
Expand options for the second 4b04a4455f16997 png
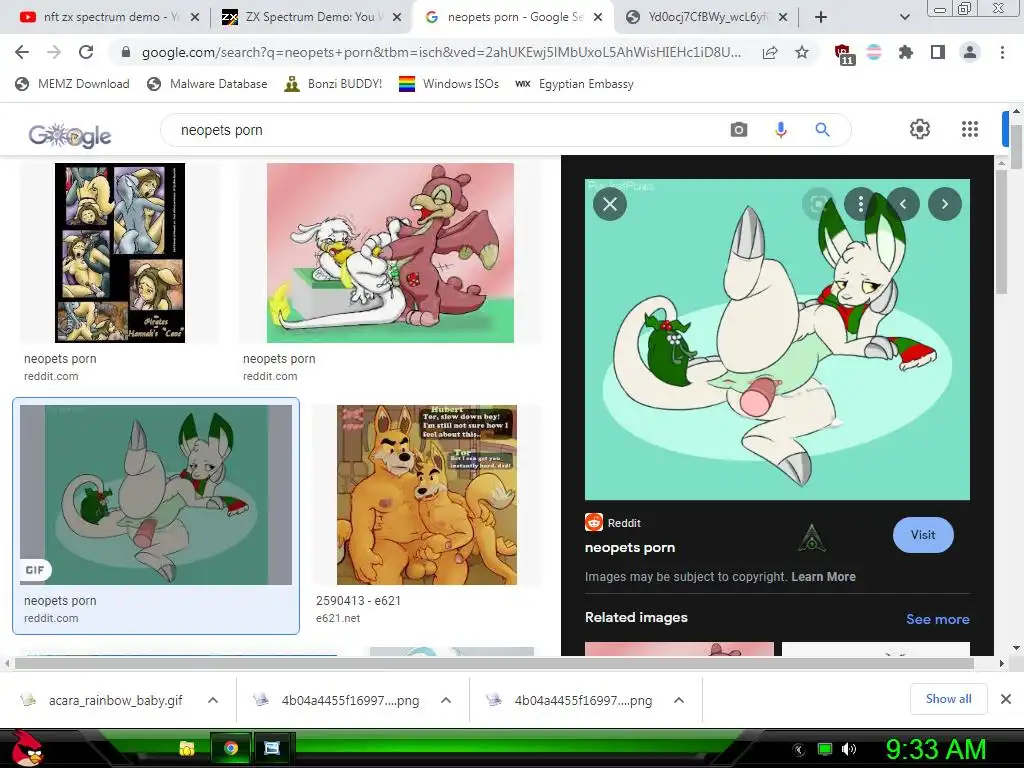[x=679, y=700]
